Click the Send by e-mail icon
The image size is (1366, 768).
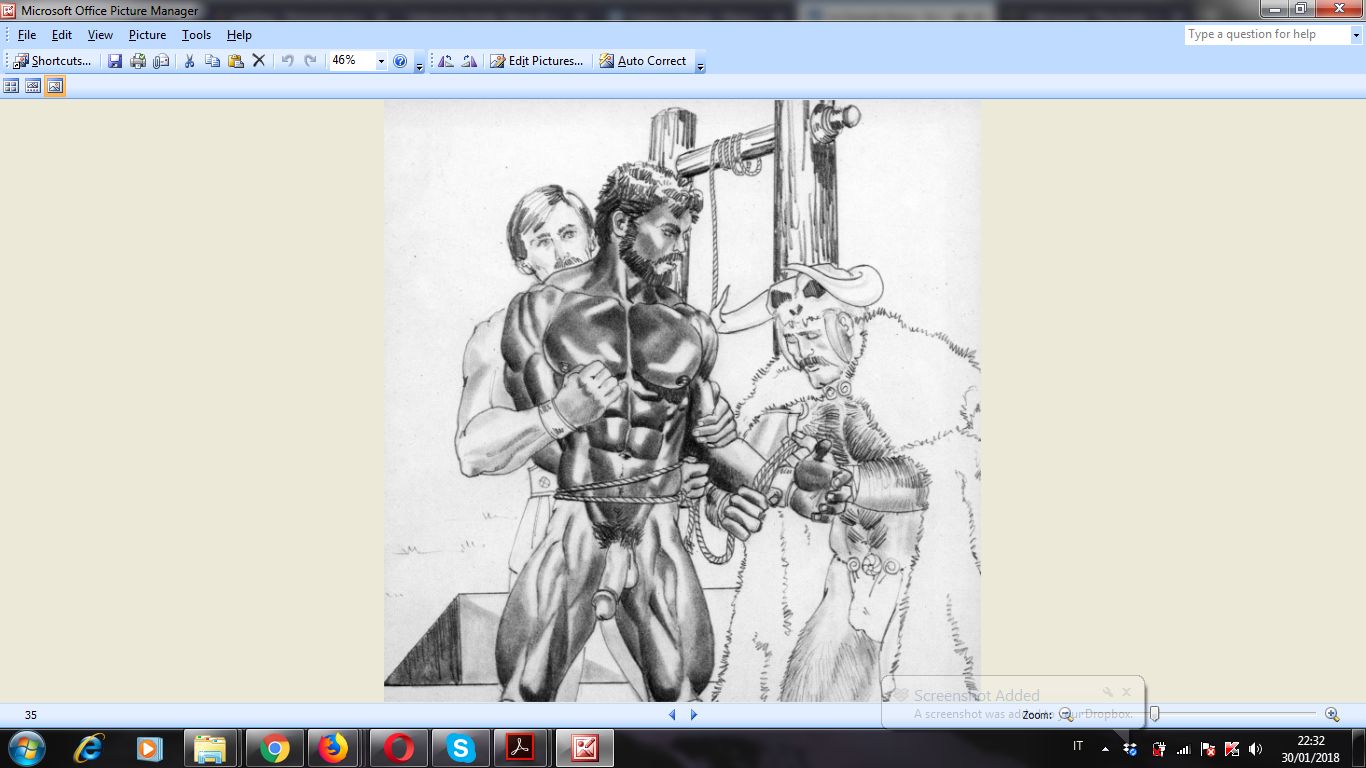click(161, 61)
